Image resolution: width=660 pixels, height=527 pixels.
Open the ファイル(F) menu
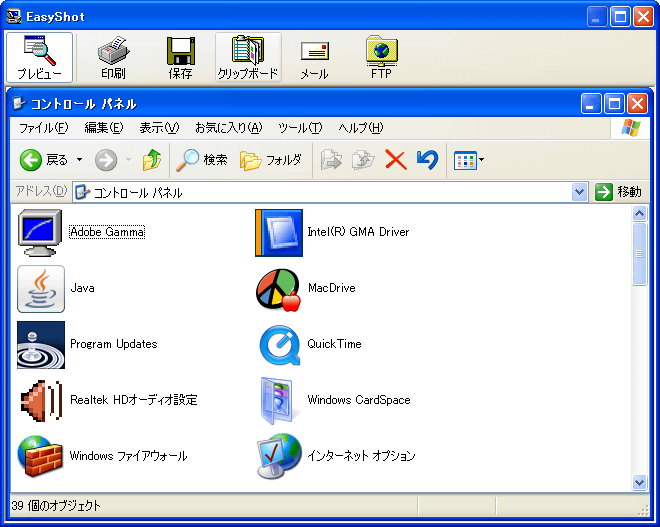[x=43, y=128]
